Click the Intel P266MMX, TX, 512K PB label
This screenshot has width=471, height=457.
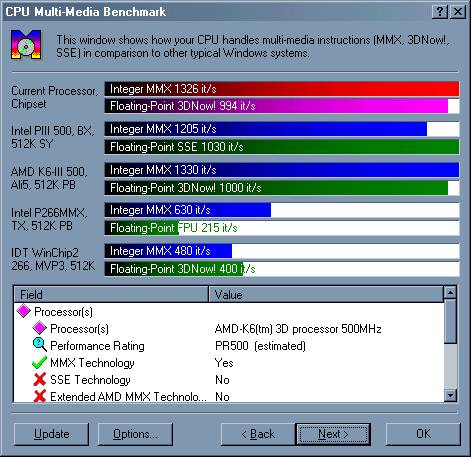point(49,219)
